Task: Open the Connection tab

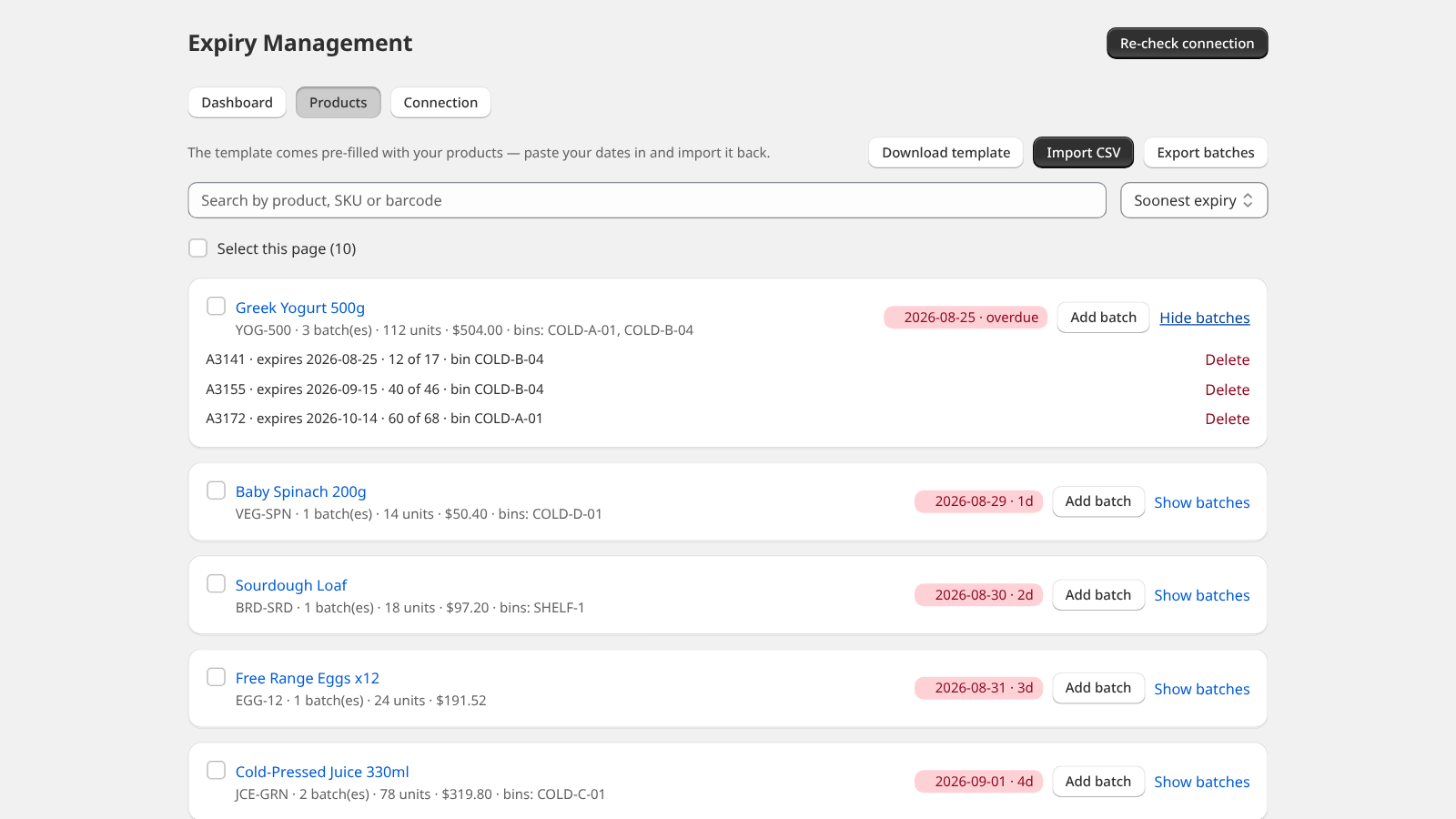Action: (x=440, y=103)
